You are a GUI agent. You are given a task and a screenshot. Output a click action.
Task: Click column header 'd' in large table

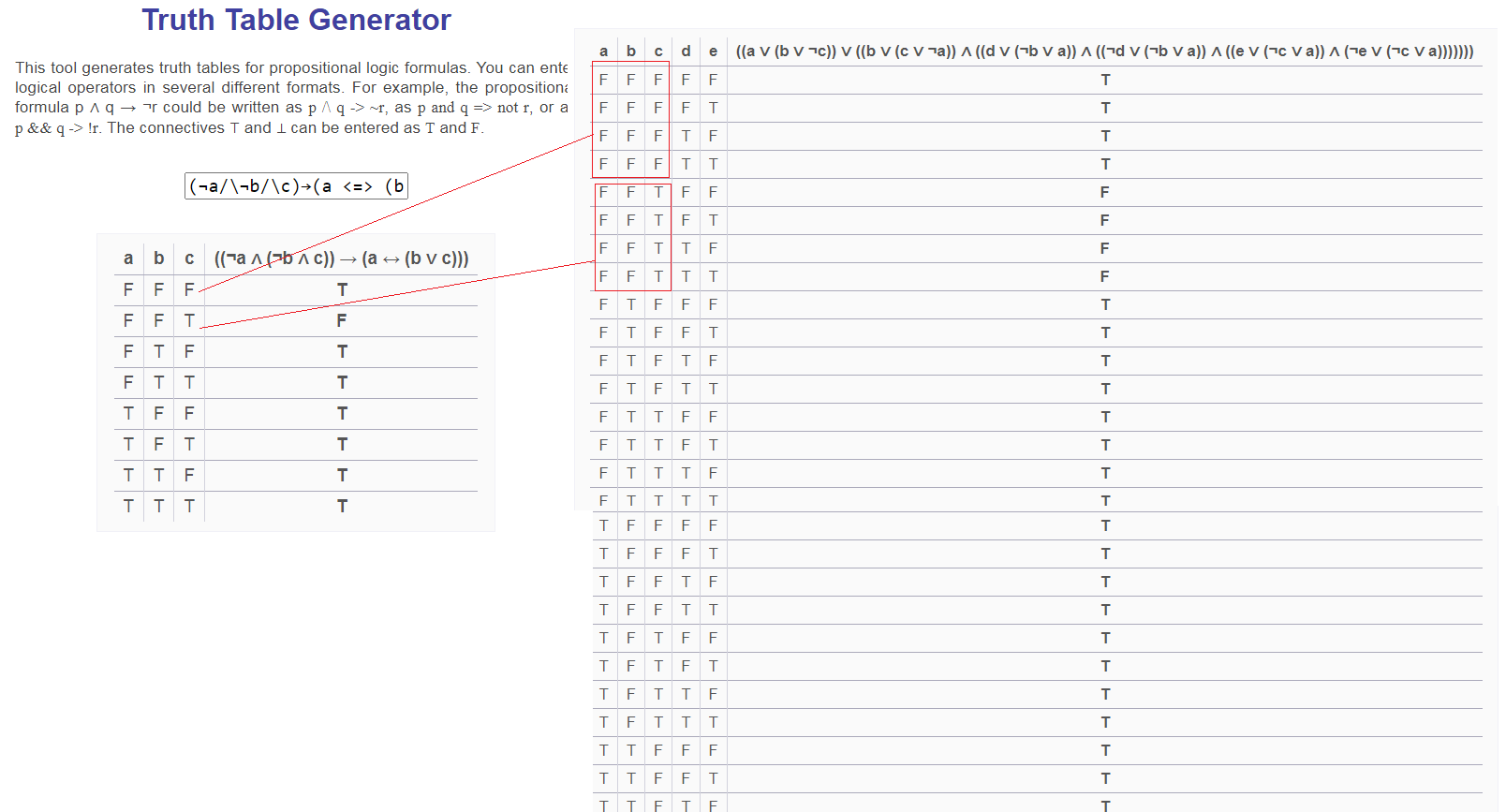coord(686,51)
